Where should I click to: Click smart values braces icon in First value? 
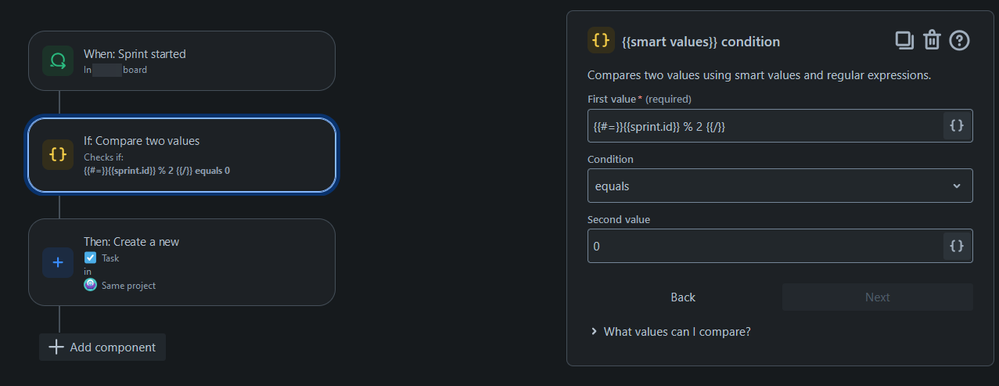point(956,126)
